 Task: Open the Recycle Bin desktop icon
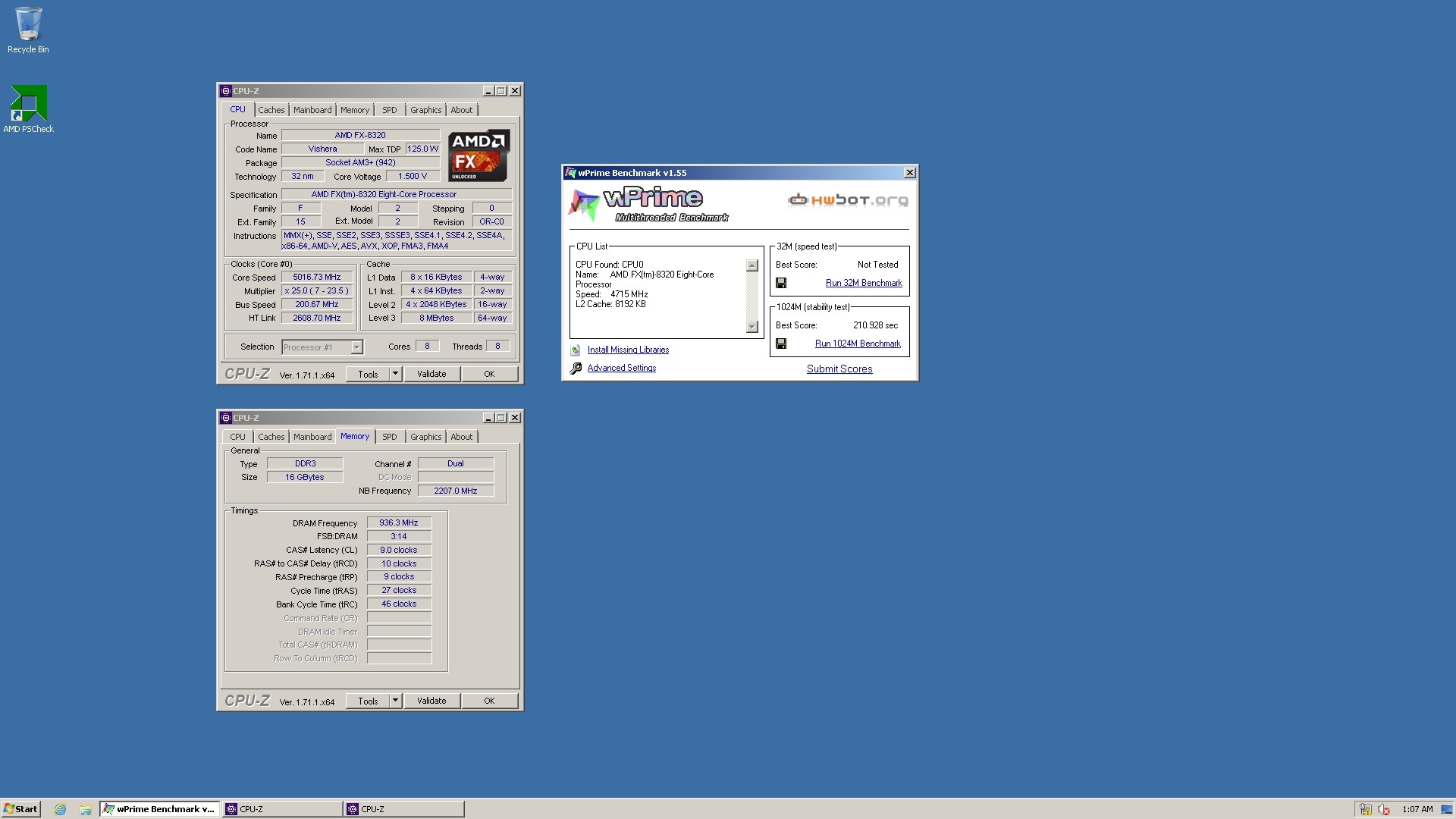28,30
